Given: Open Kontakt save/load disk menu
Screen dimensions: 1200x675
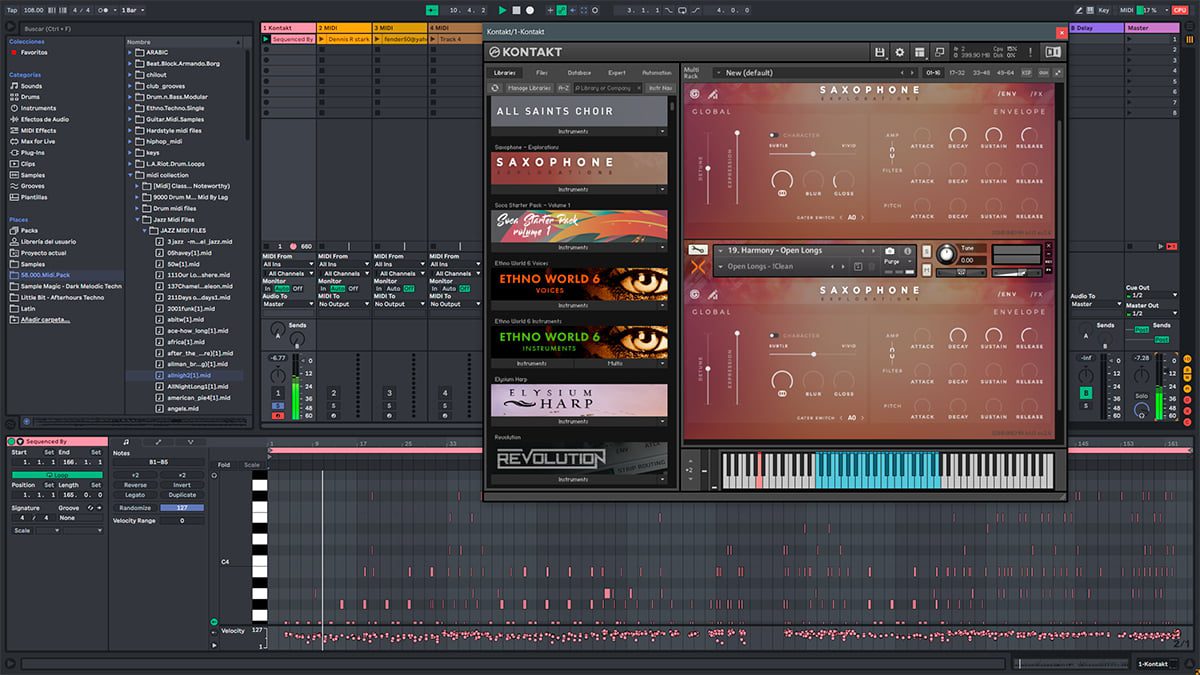Looking at the screenshot, I should [879, 52].
